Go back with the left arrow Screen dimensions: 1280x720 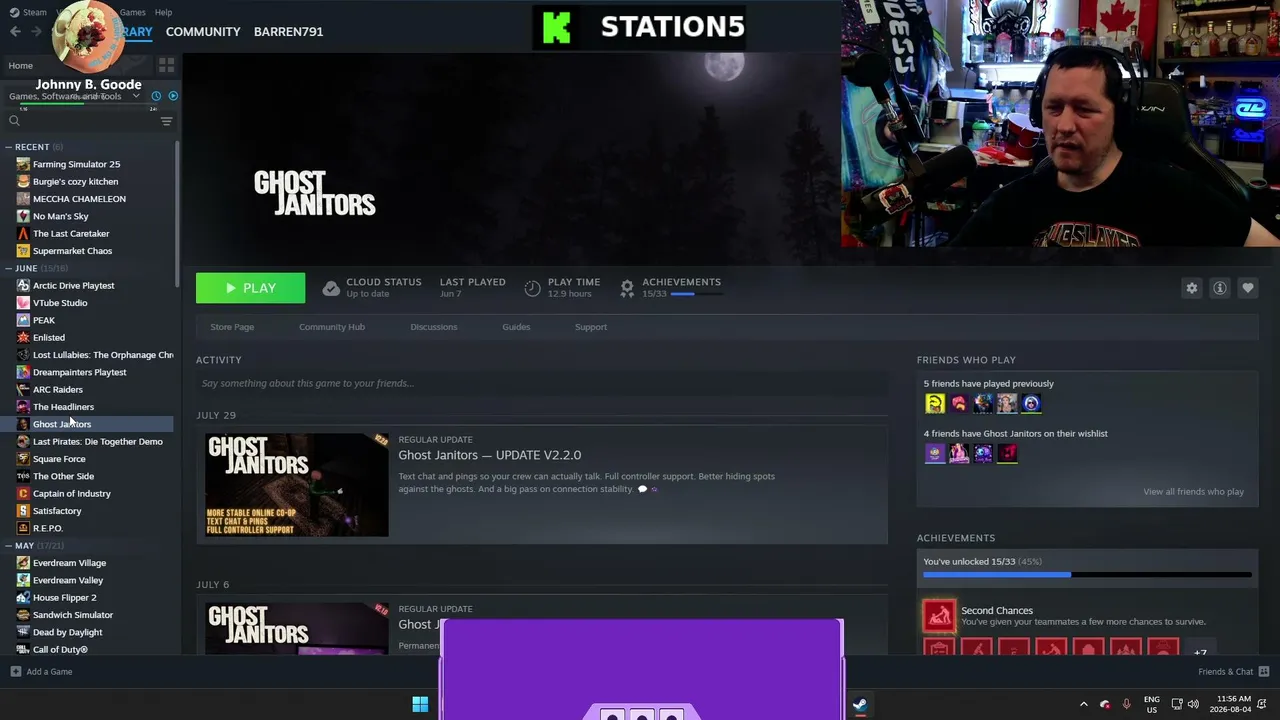tap(15, 31)
